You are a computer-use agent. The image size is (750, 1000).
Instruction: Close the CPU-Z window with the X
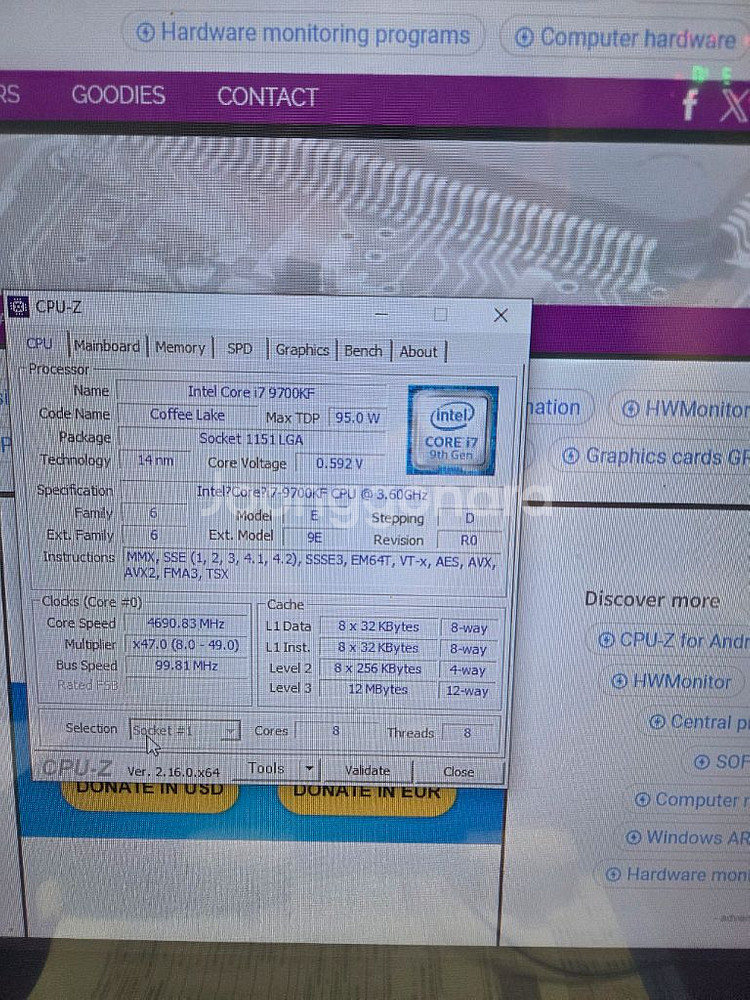(x=500, y=316)
